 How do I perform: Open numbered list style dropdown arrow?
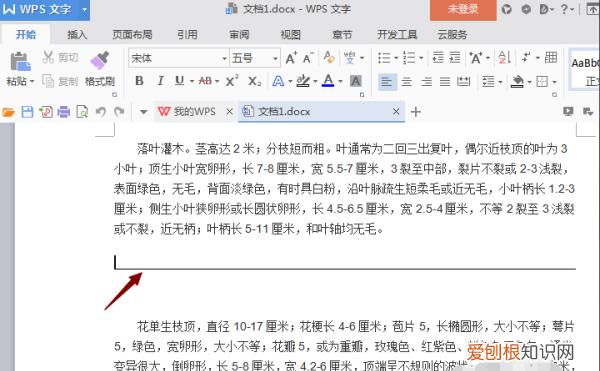(x=421, y=59)
